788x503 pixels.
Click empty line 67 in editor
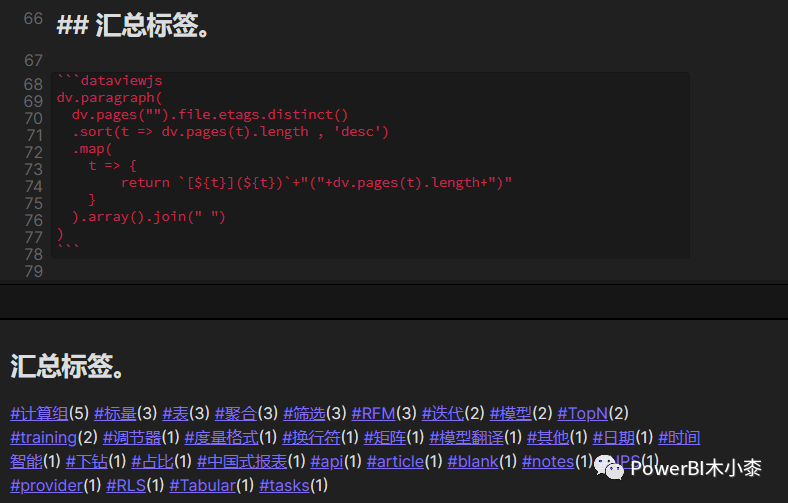(372, 61)
